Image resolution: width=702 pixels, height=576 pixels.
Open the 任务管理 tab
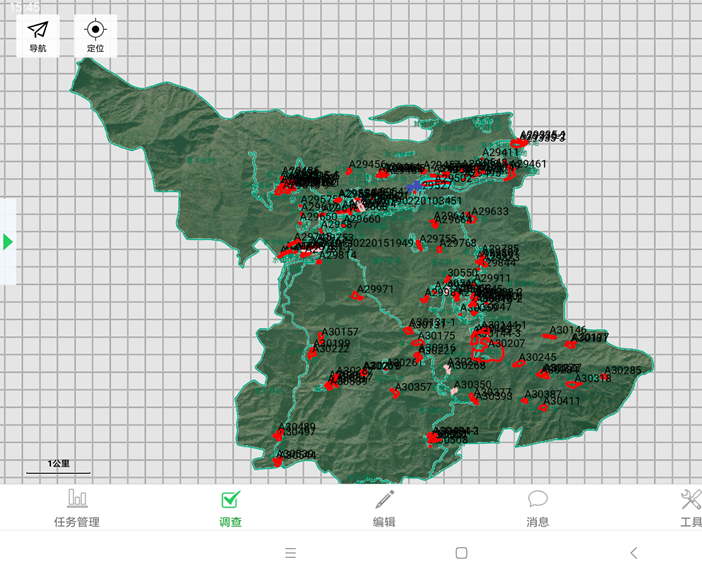77,507
